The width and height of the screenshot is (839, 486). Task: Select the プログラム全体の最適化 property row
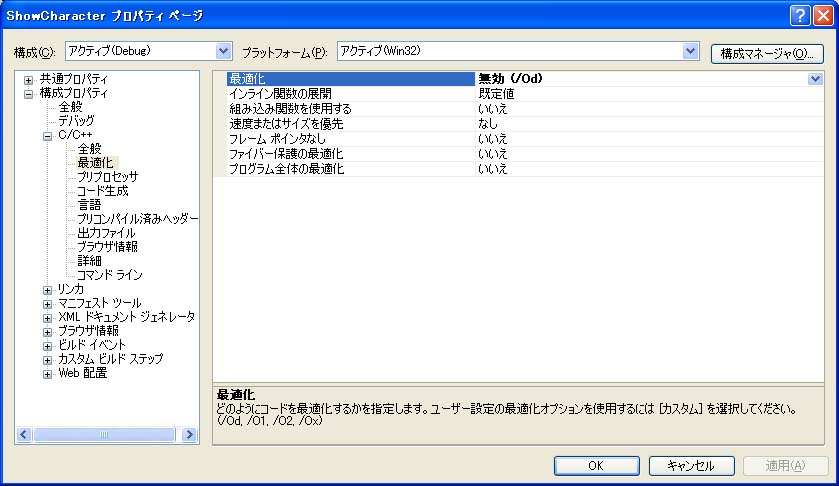point(517,169)
